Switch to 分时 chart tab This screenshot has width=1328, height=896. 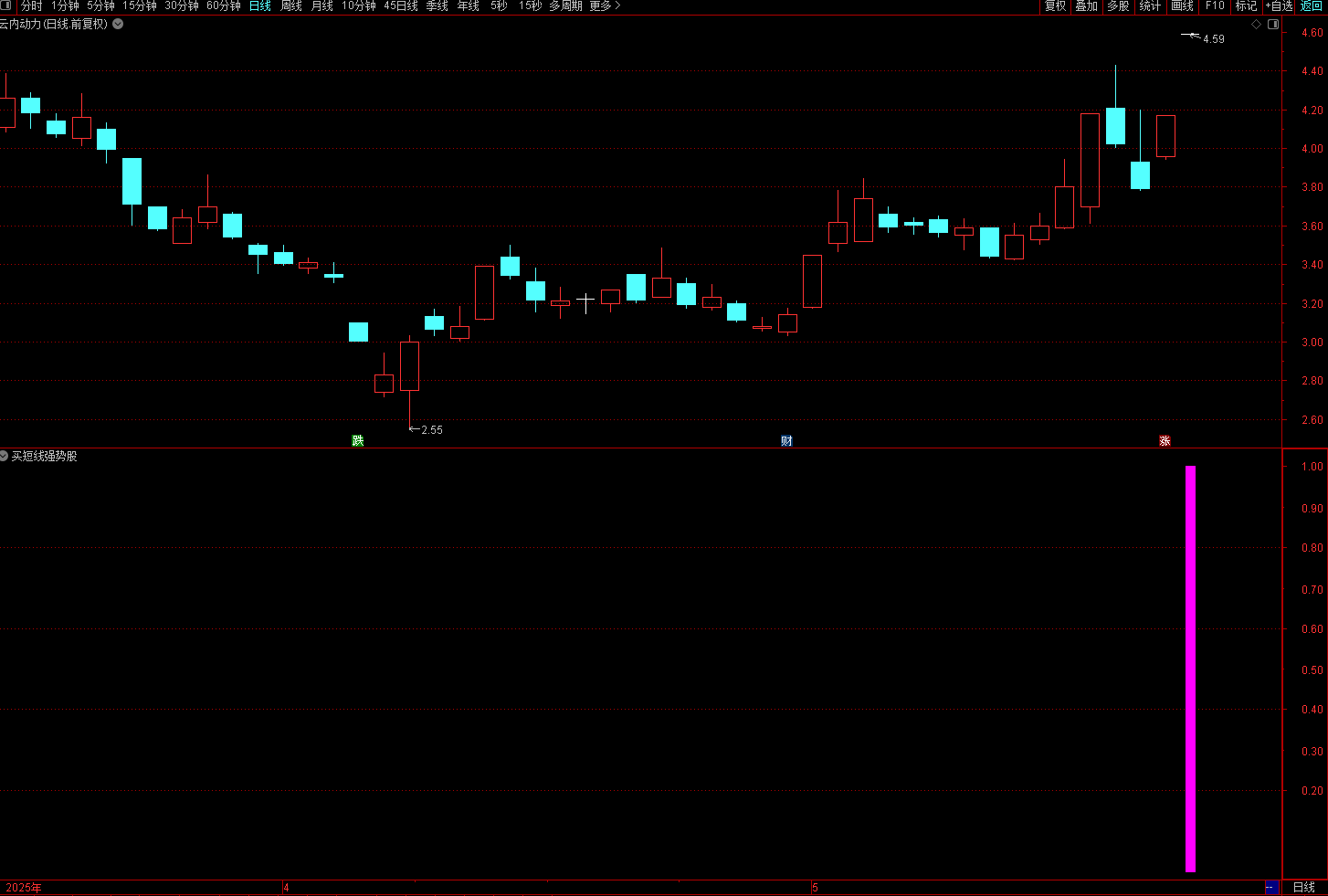(32, 5)
